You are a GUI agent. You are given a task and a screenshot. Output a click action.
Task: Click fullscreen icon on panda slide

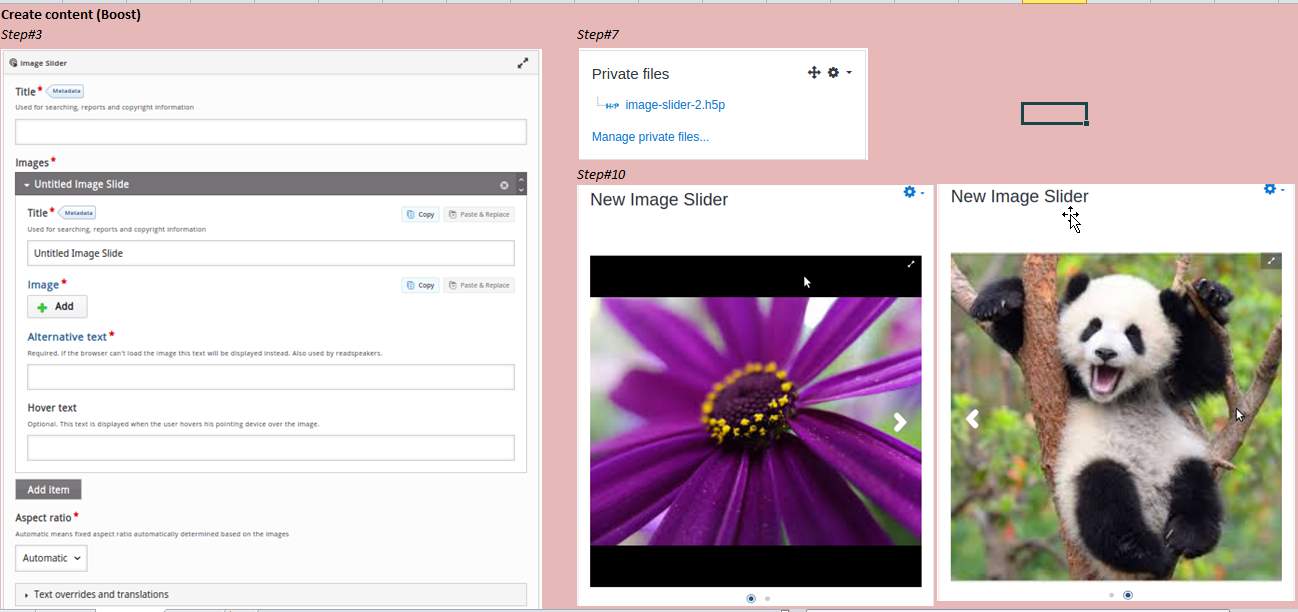1271,261
